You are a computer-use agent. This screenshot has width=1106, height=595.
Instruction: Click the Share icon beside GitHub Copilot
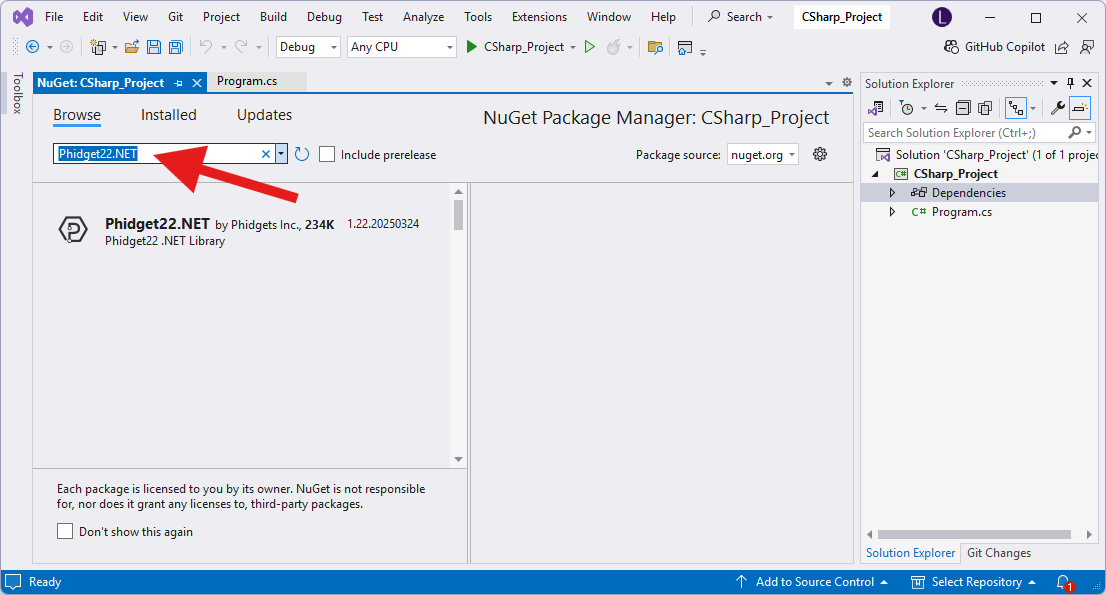coord(1062,47)
